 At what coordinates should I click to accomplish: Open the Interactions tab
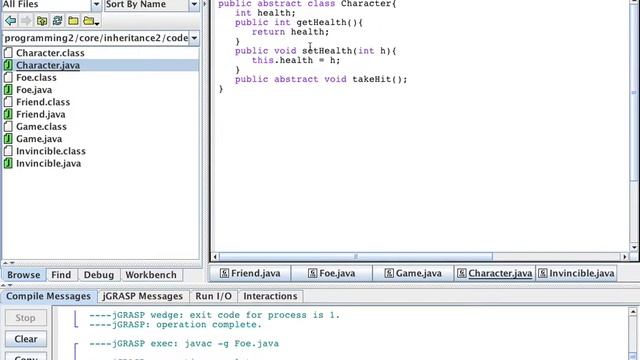coord(270,296)
